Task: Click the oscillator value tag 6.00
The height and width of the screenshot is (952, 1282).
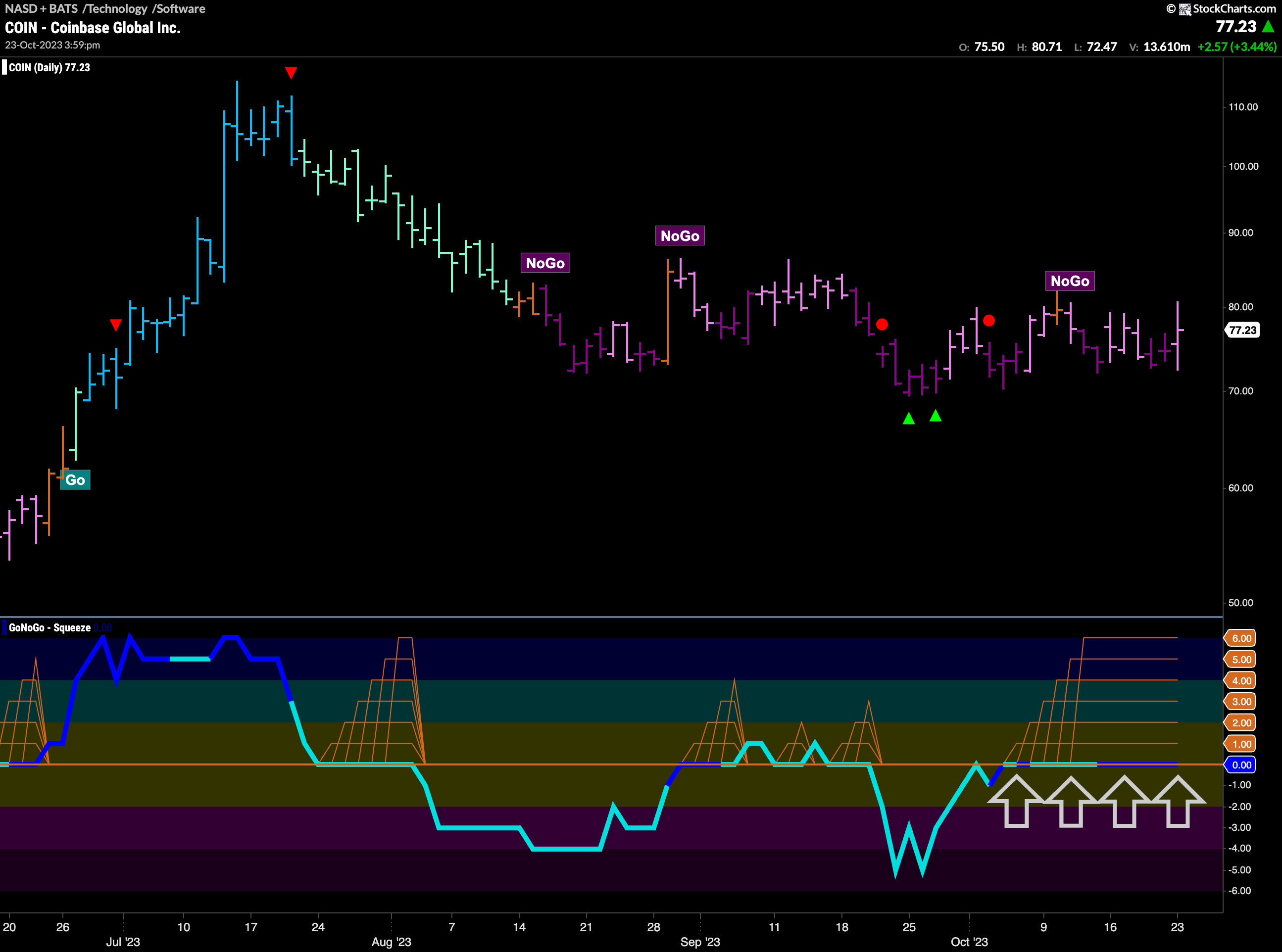Action: [x=1241, y=638]
